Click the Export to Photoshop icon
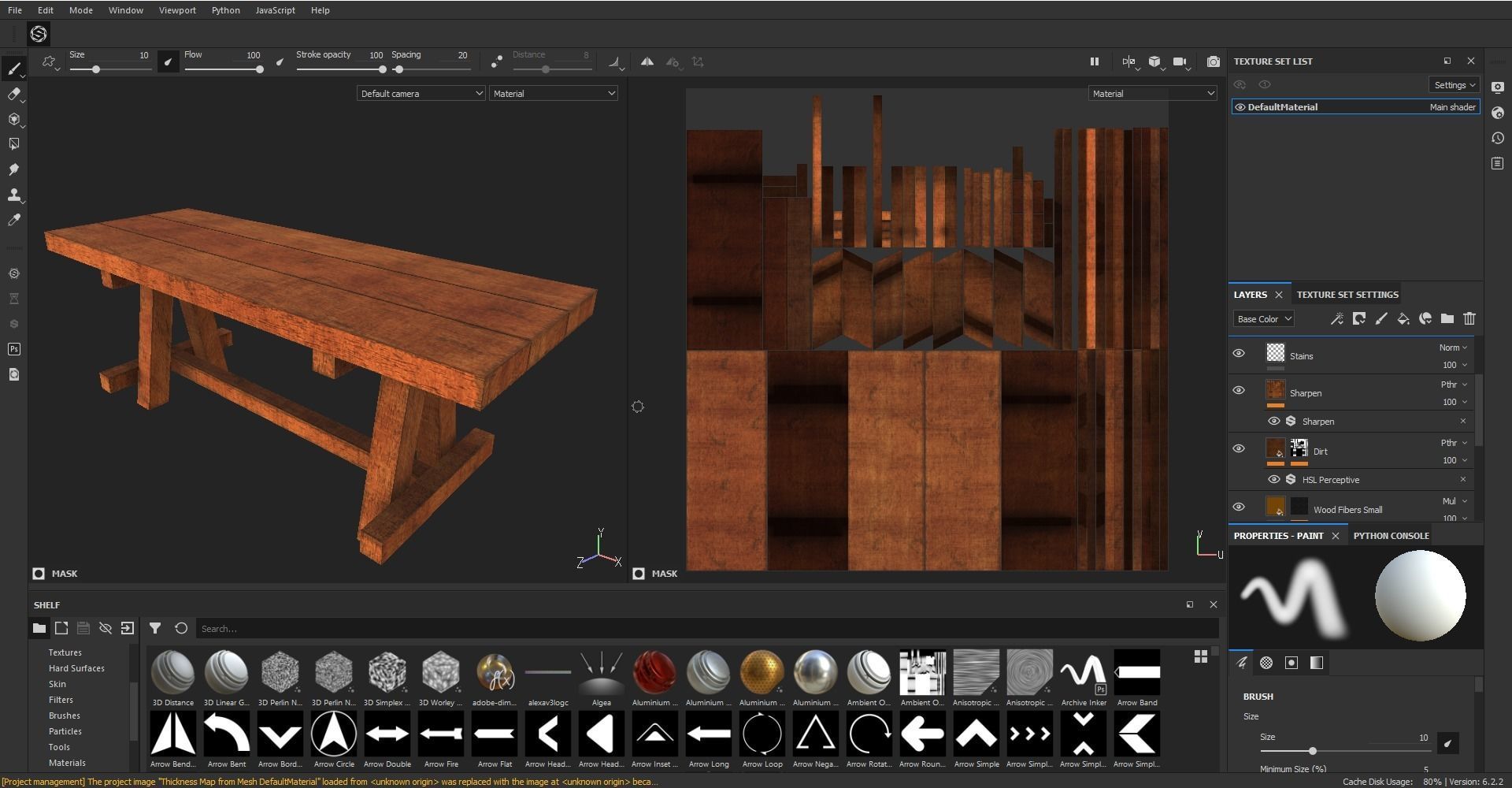Screen dimensions: 1512x788 coord(13,349)
